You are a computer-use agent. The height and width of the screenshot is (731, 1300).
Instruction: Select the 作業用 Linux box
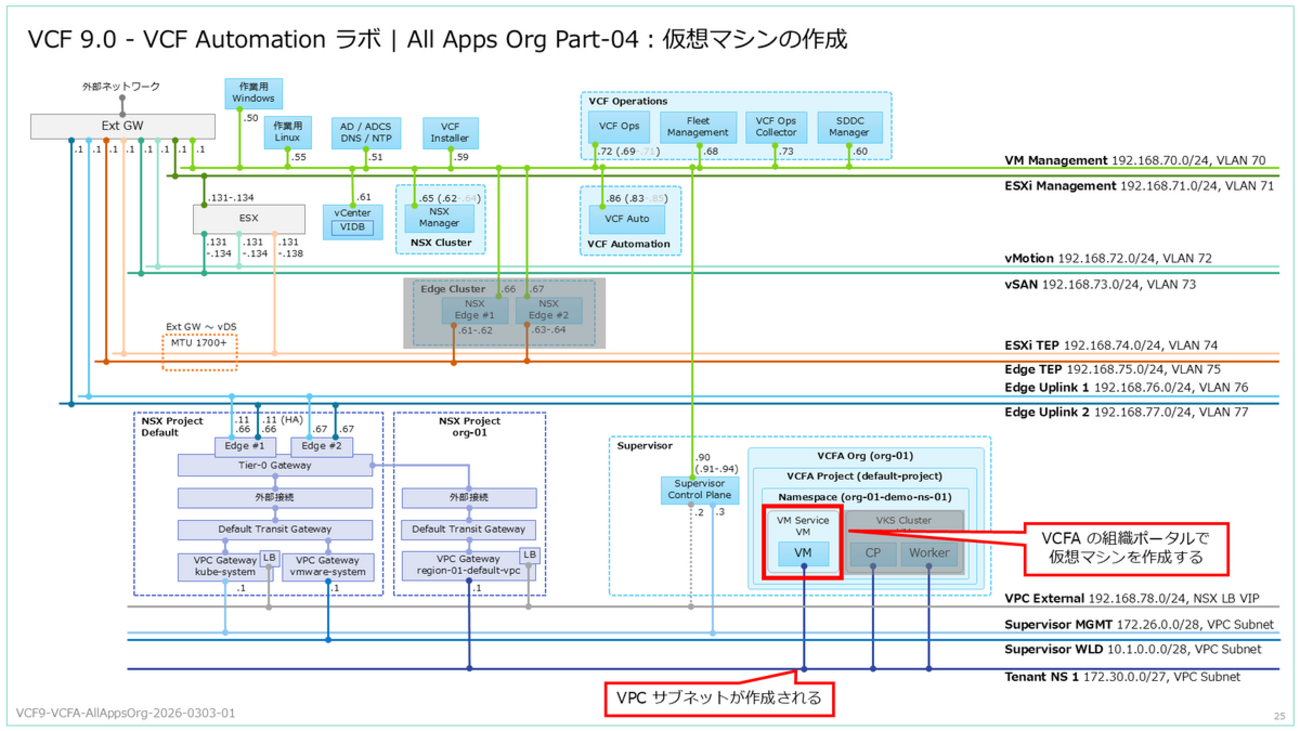289,133
